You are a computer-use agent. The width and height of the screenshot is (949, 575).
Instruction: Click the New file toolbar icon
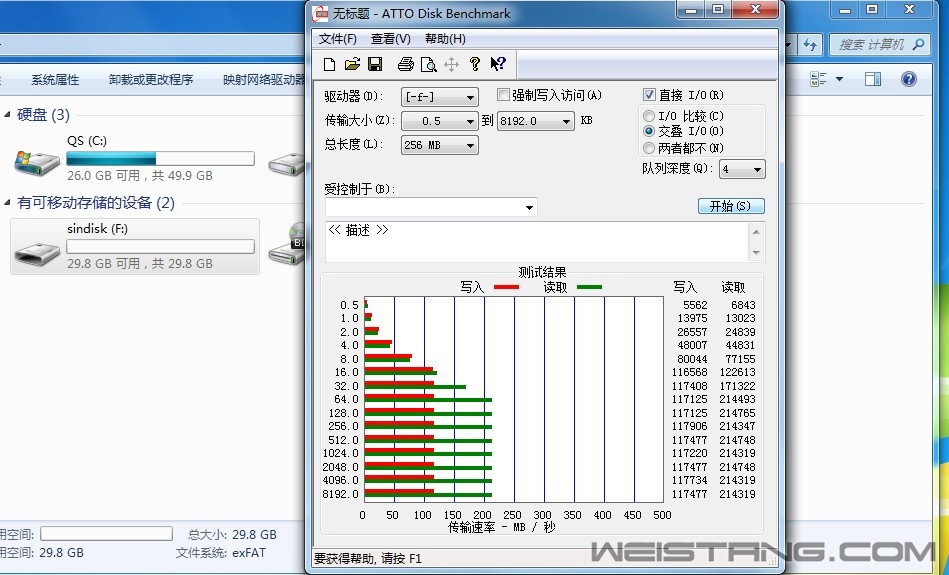329,65
